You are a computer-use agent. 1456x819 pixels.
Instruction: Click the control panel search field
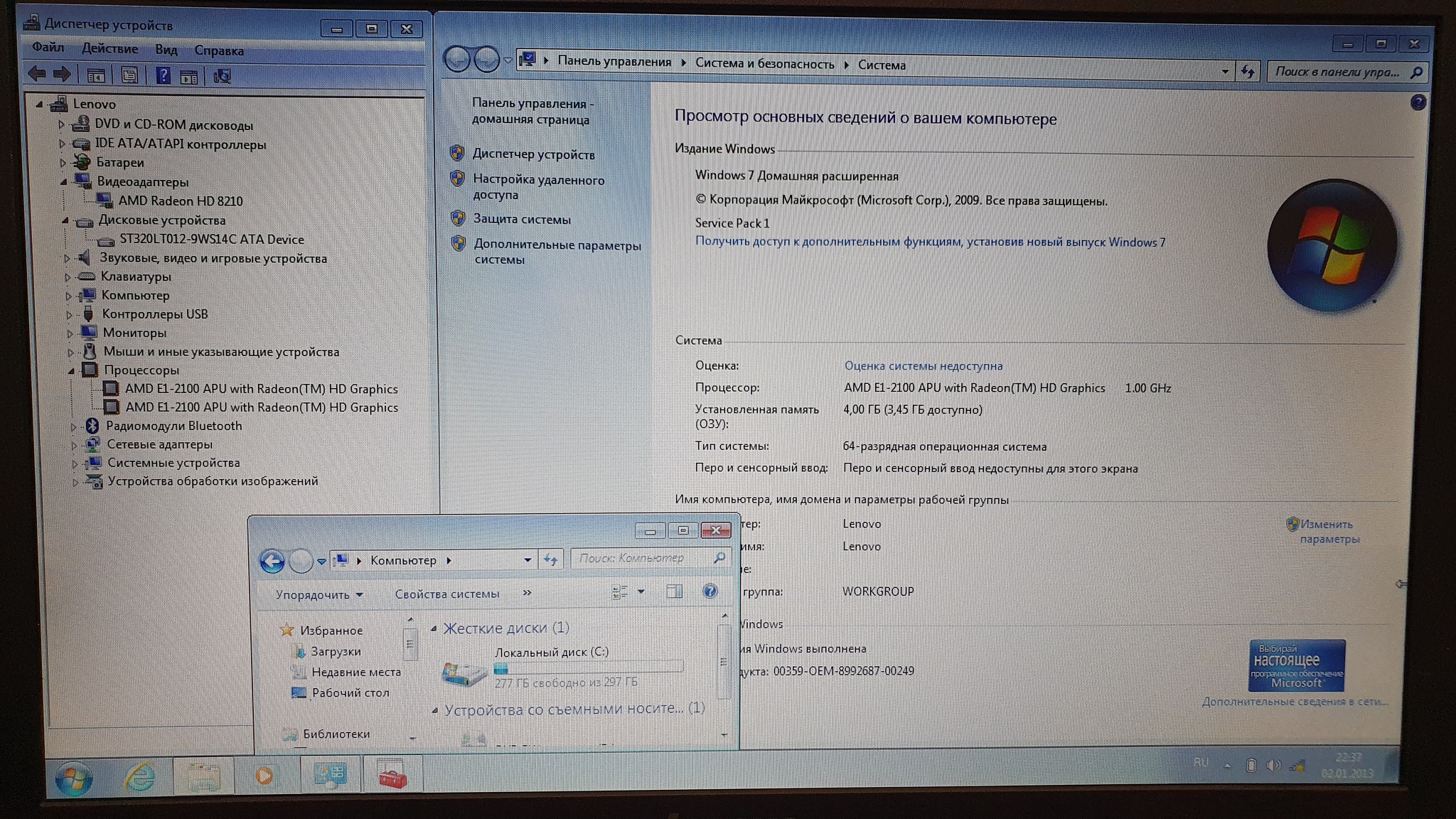point(1337,72)
